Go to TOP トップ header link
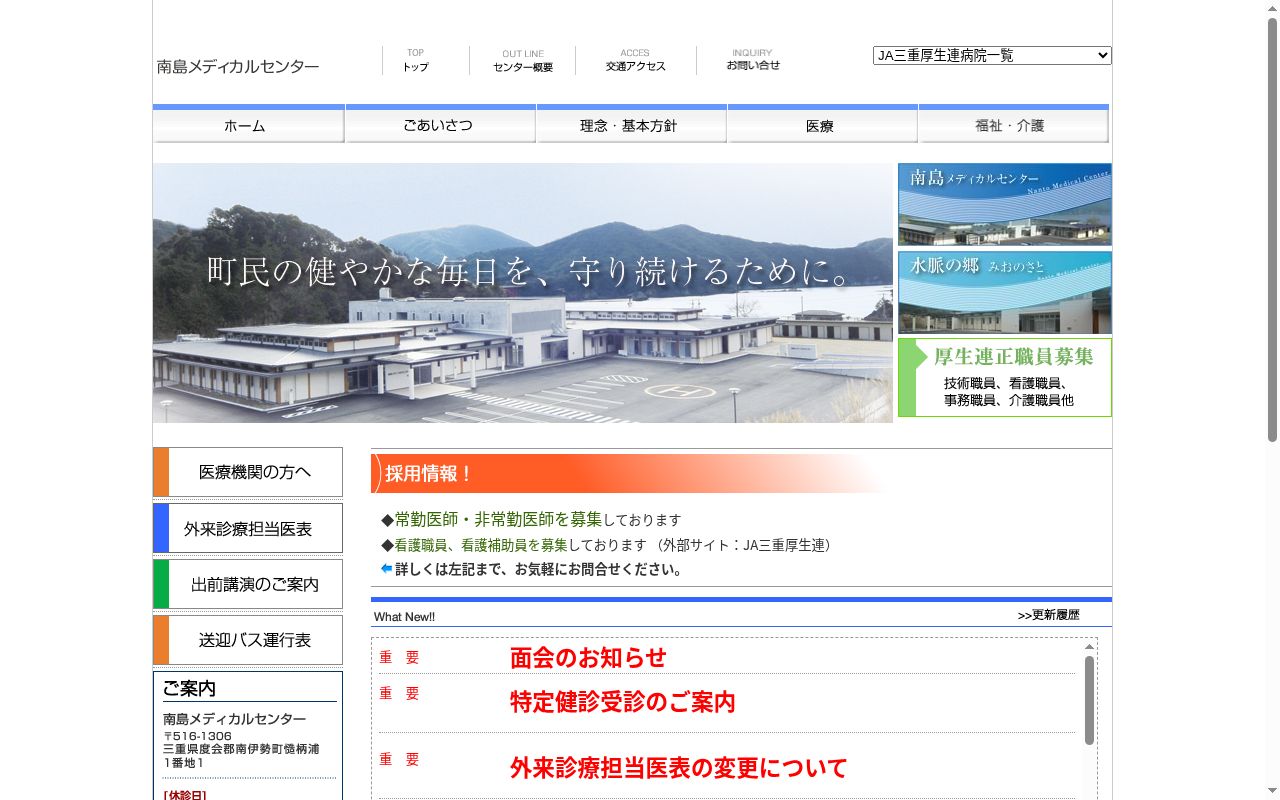 [x=415, y=60]
